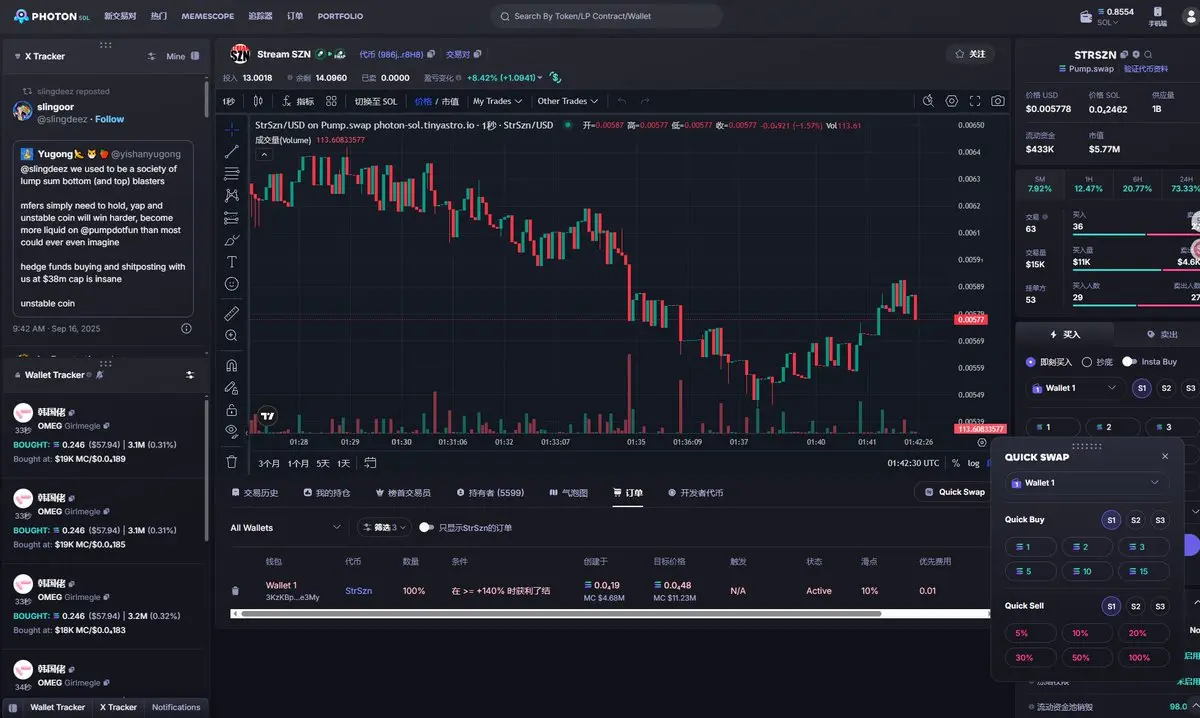Open the go-to-date calendar icon

point(370,463)
